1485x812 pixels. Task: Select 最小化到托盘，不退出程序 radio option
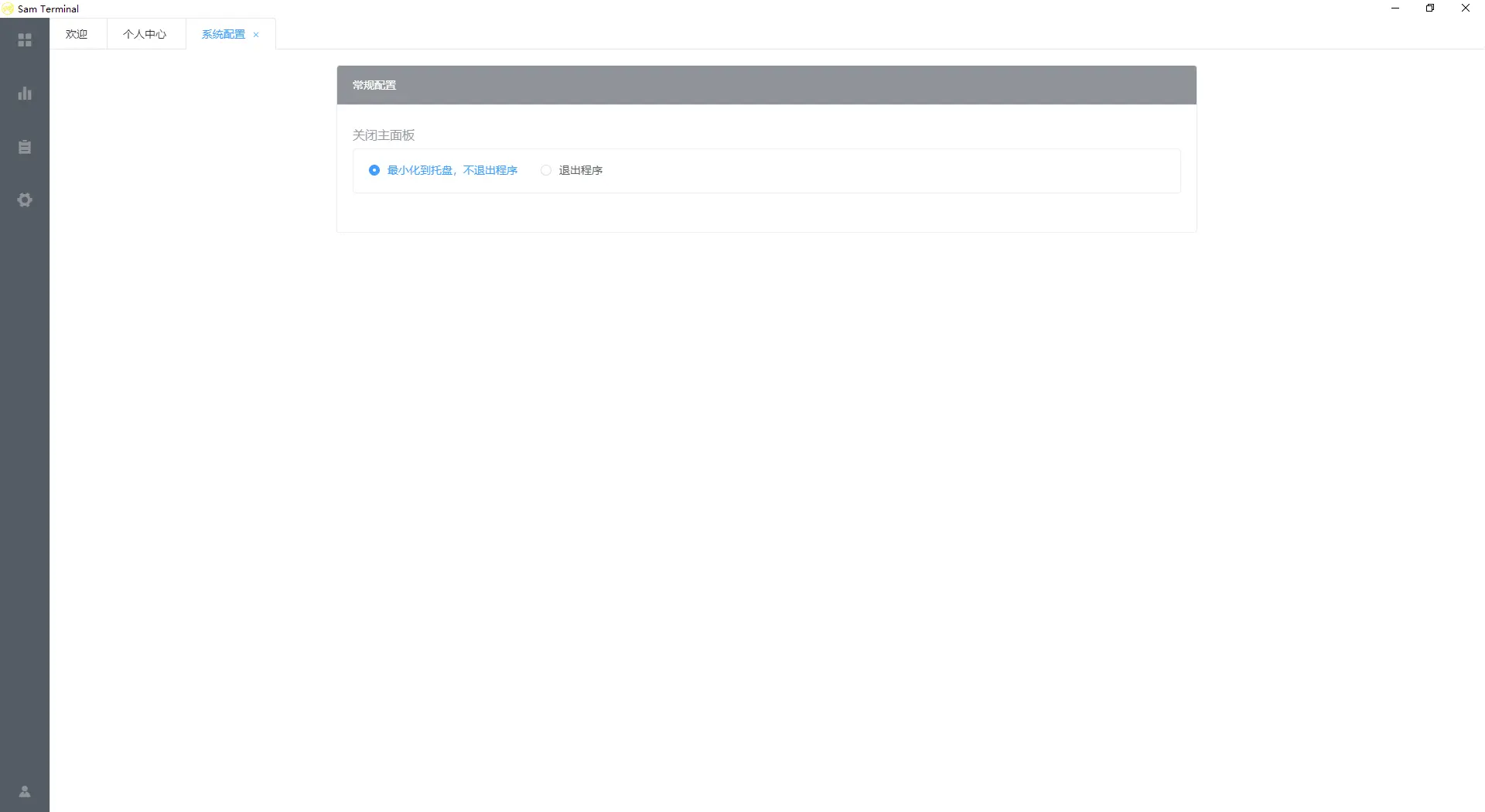pyautogui.click(x=443, y=170)
